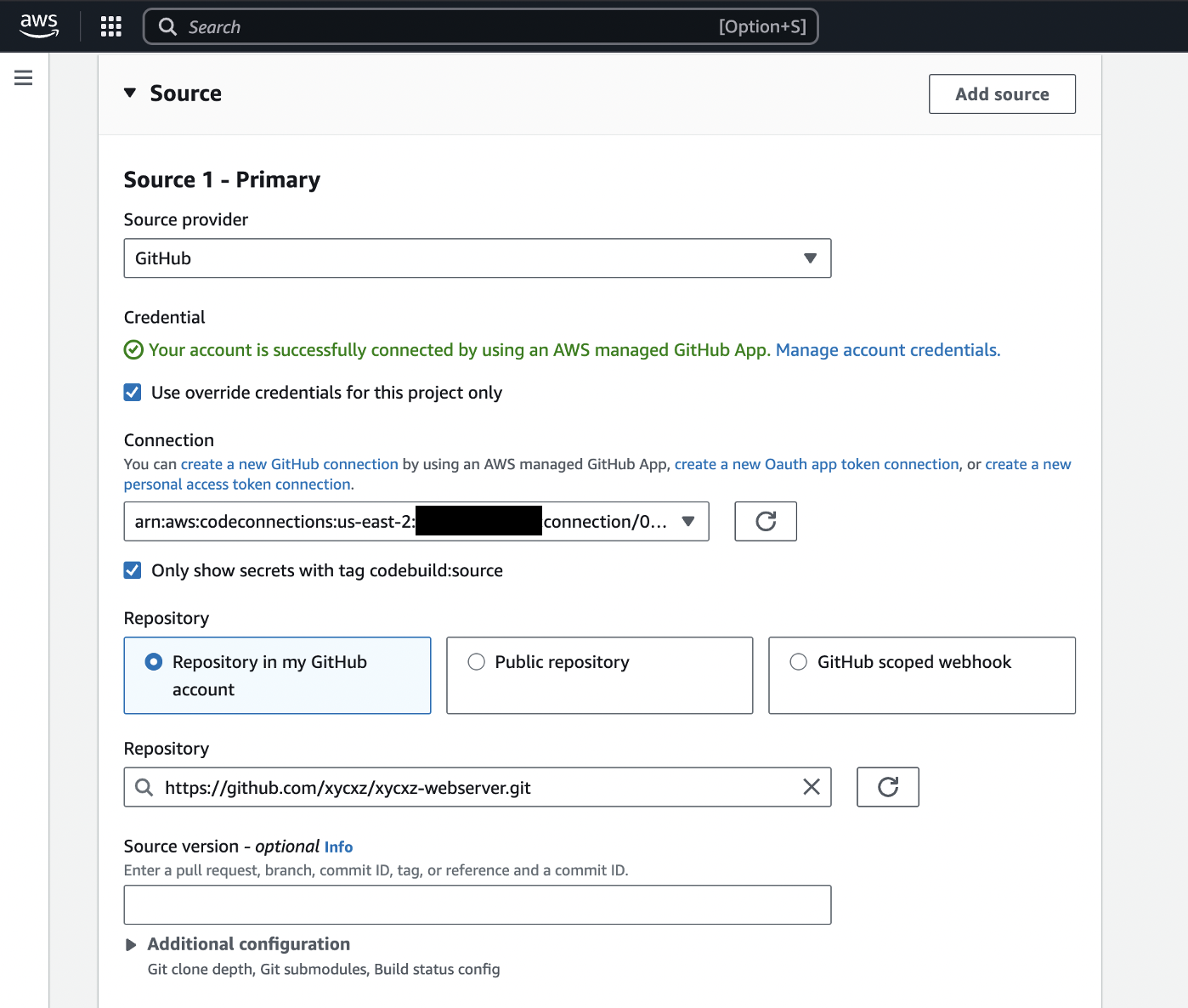Choose GitHub scoped webhook radio option
The height and width of the screenshot is (1008, 1188).
[x=799, y=662]
